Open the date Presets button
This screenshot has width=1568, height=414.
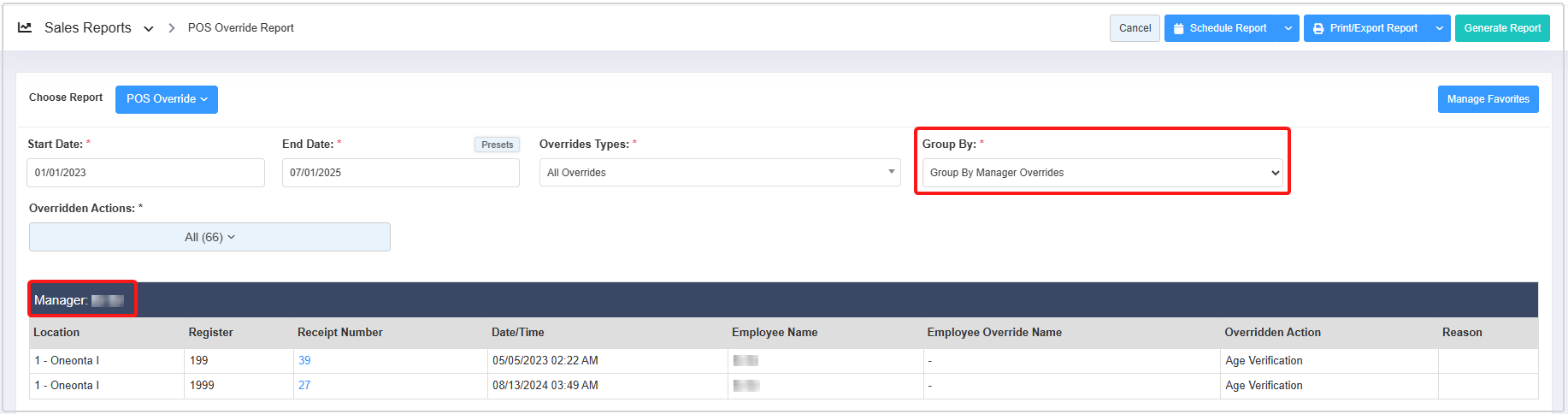click(497, 145)
